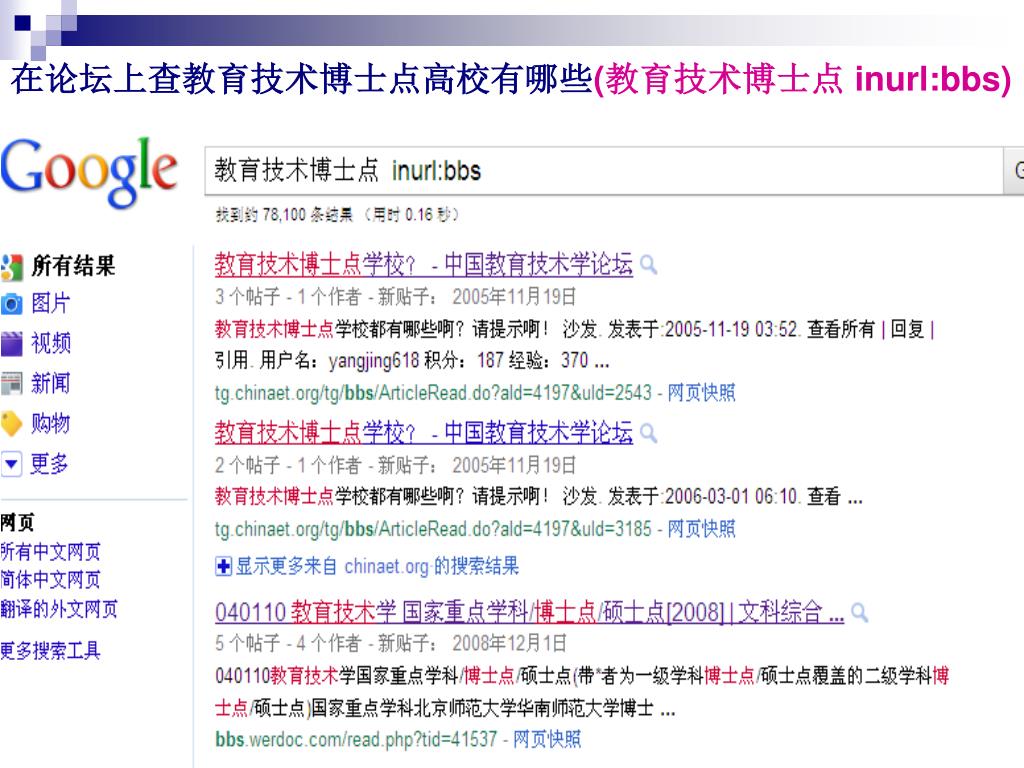This screenshot has height=768, width=1024.
Task: Click the result count text 找到约 78,100 条结果
Action: tap(284, 214)
